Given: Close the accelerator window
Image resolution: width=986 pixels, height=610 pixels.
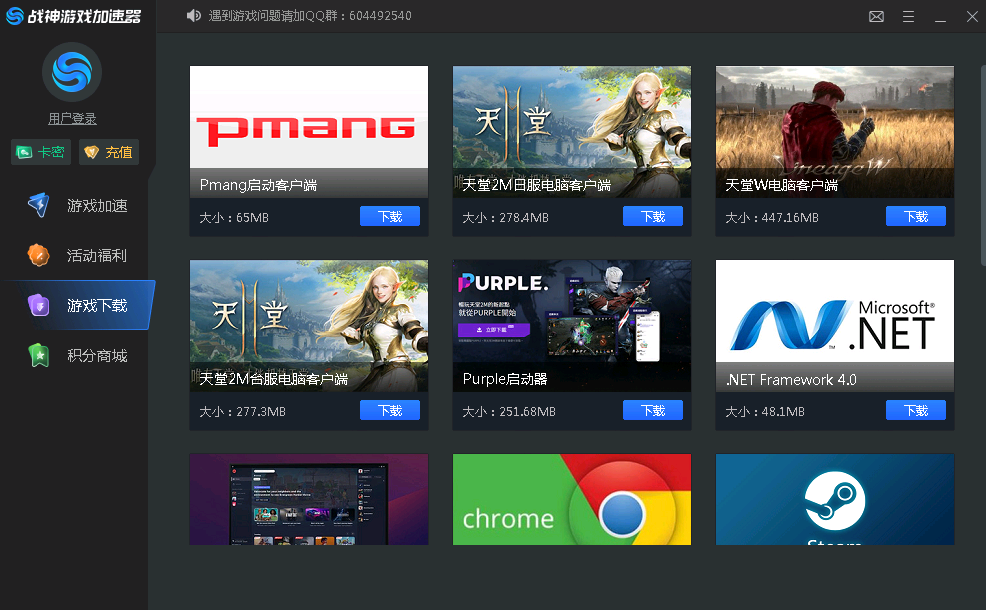Looking at the screenshot, I should pos(972,16).
